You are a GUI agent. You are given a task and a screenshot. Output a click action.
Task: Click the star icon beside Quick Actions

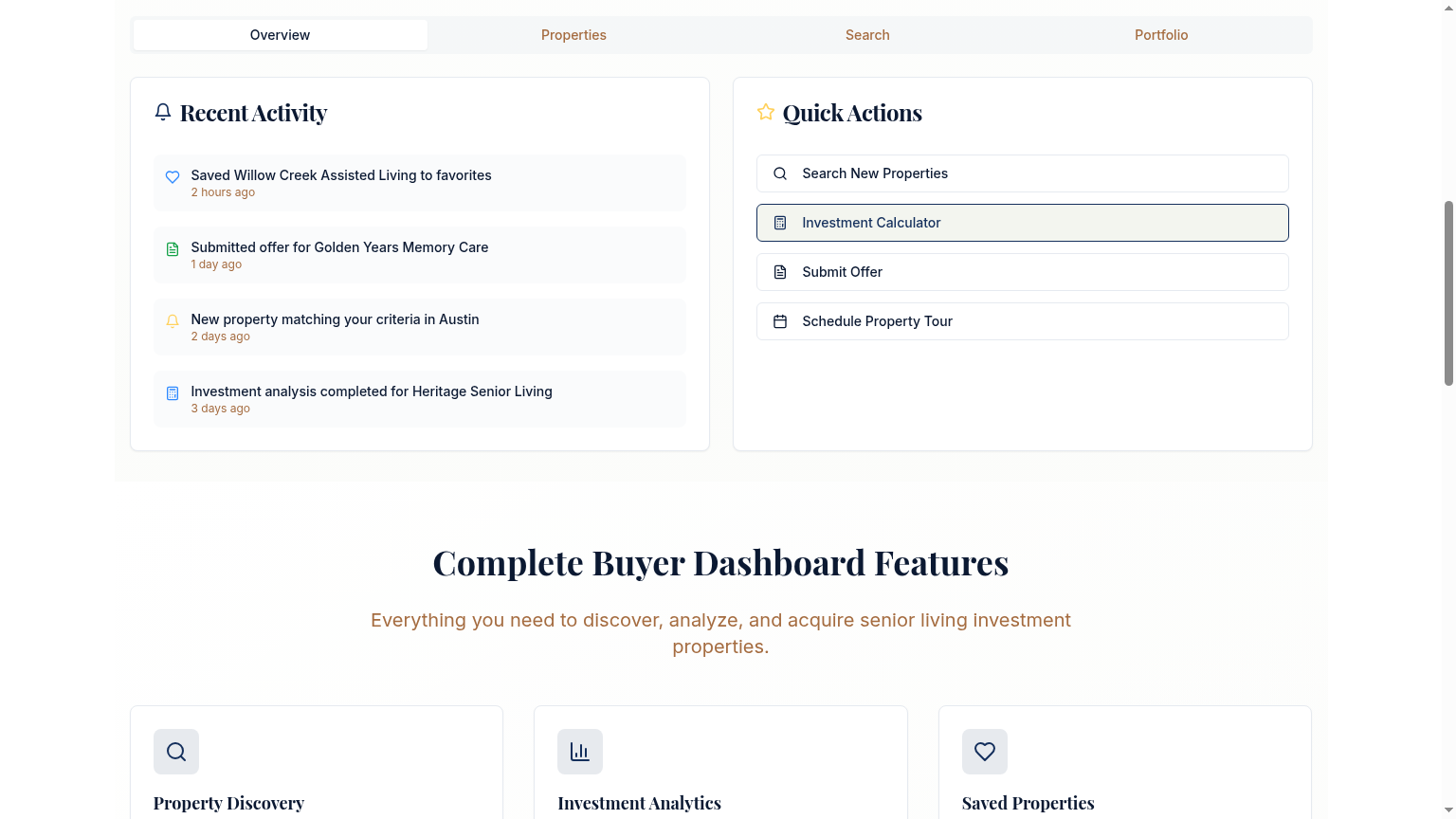[766, 112]
